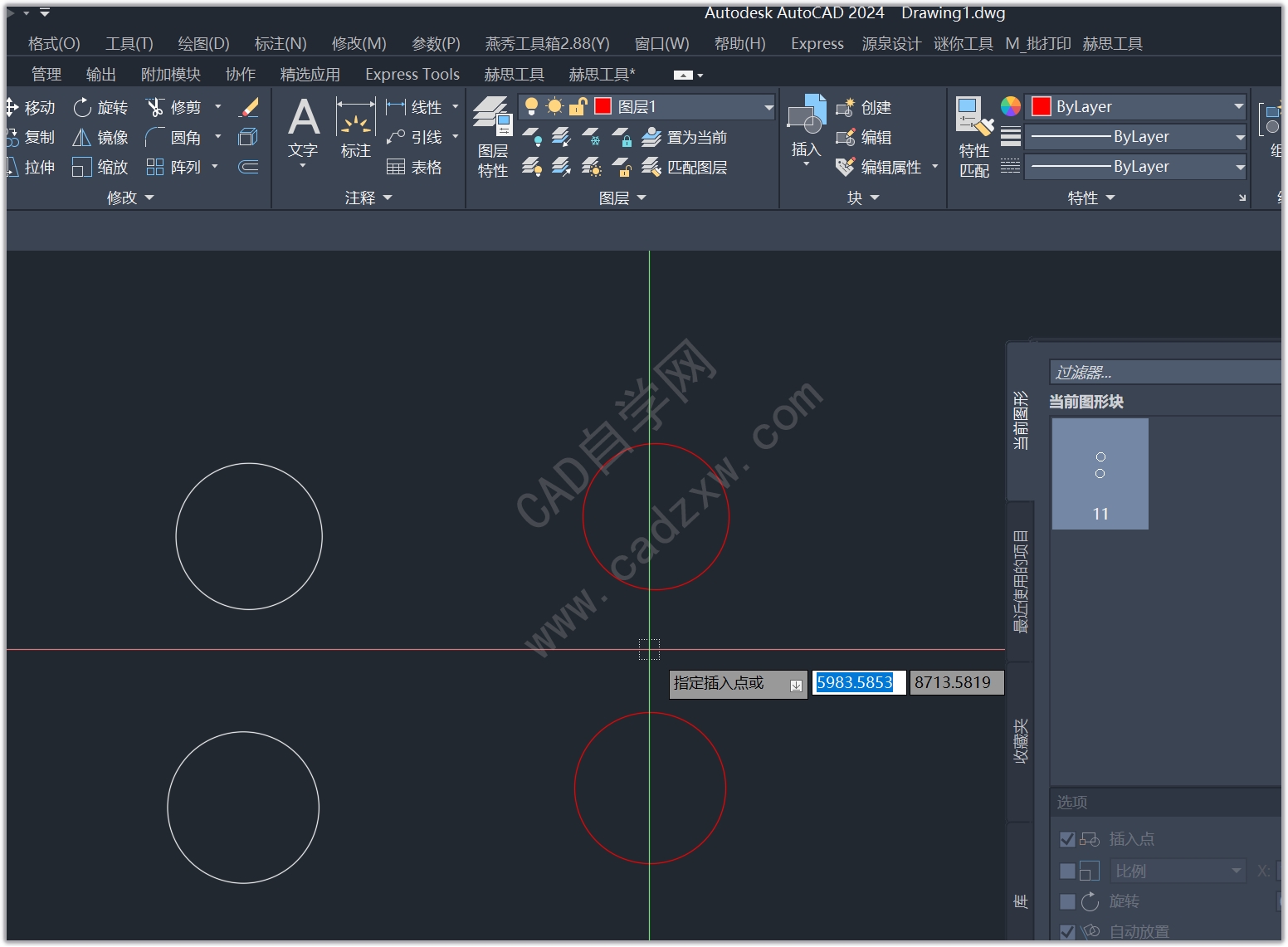Open the 绘图(D) menu
This screenshot has height=947, width=1288.
[x=203, y=43]
